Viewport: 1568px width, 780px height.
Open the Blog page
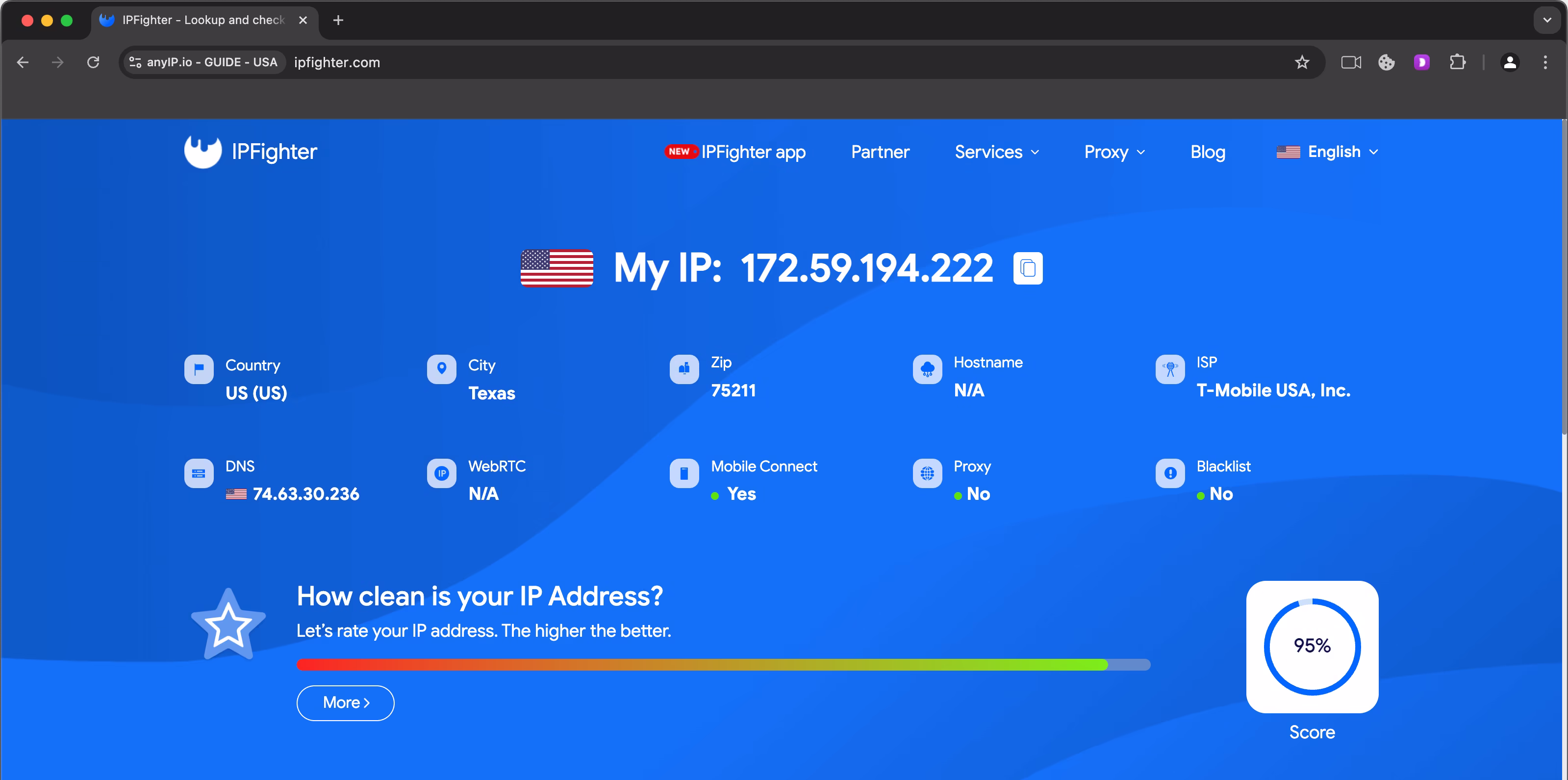click(x=1208, y=152)
